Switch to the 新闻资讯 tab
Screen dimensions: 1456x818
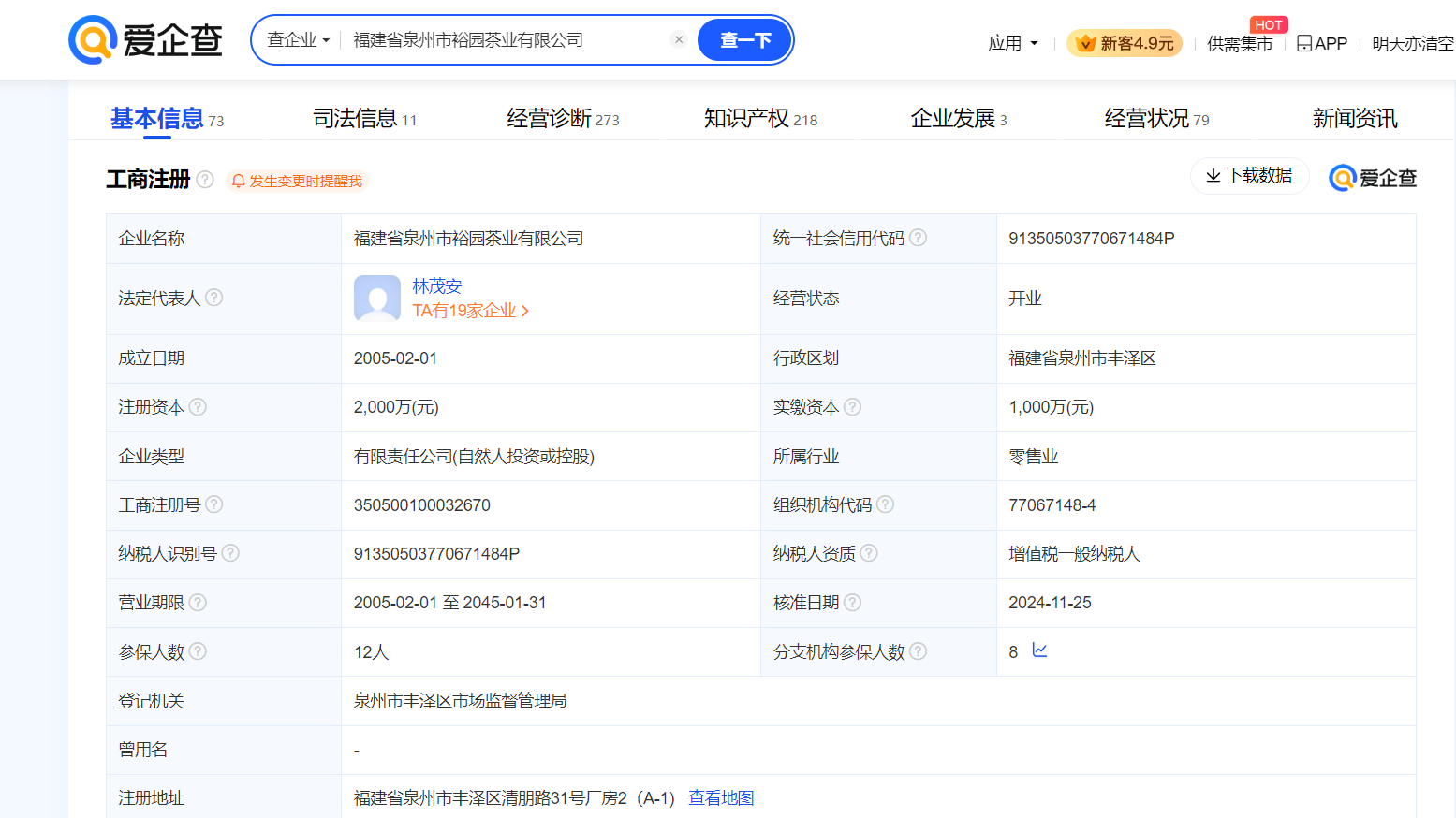click(x=1355, y=119)
